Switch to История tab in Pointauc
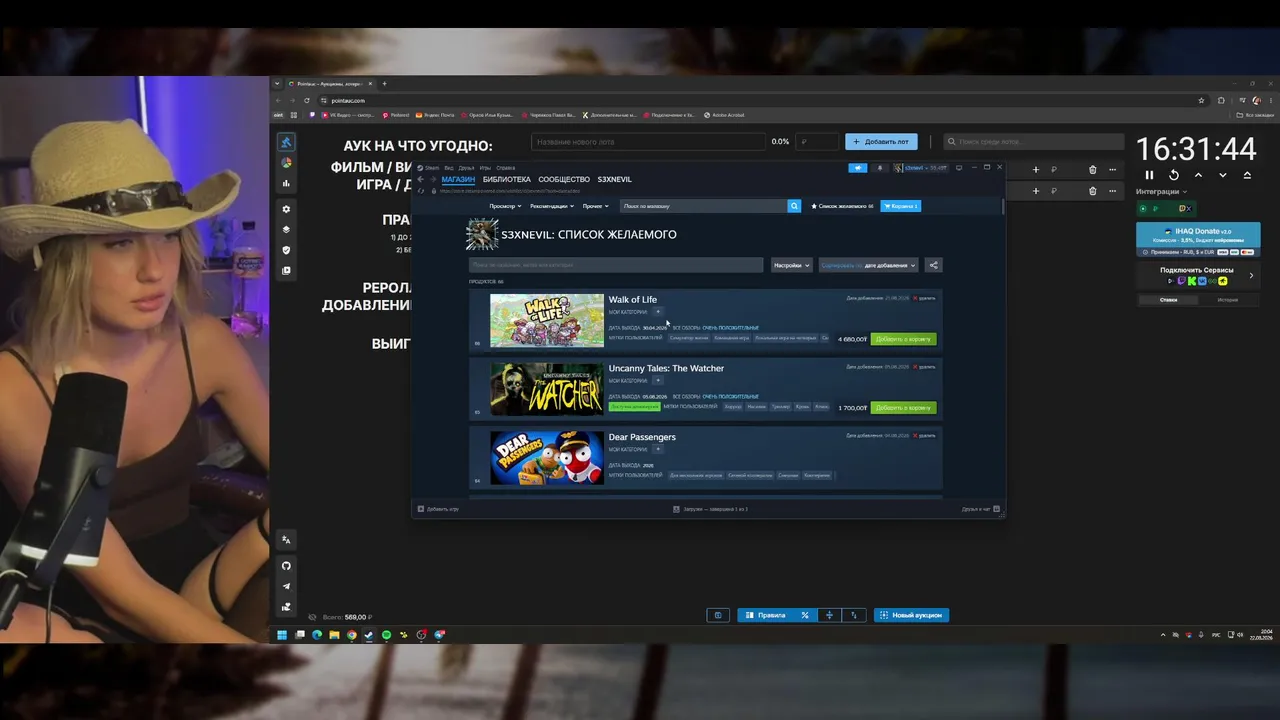 point(1228,300)
